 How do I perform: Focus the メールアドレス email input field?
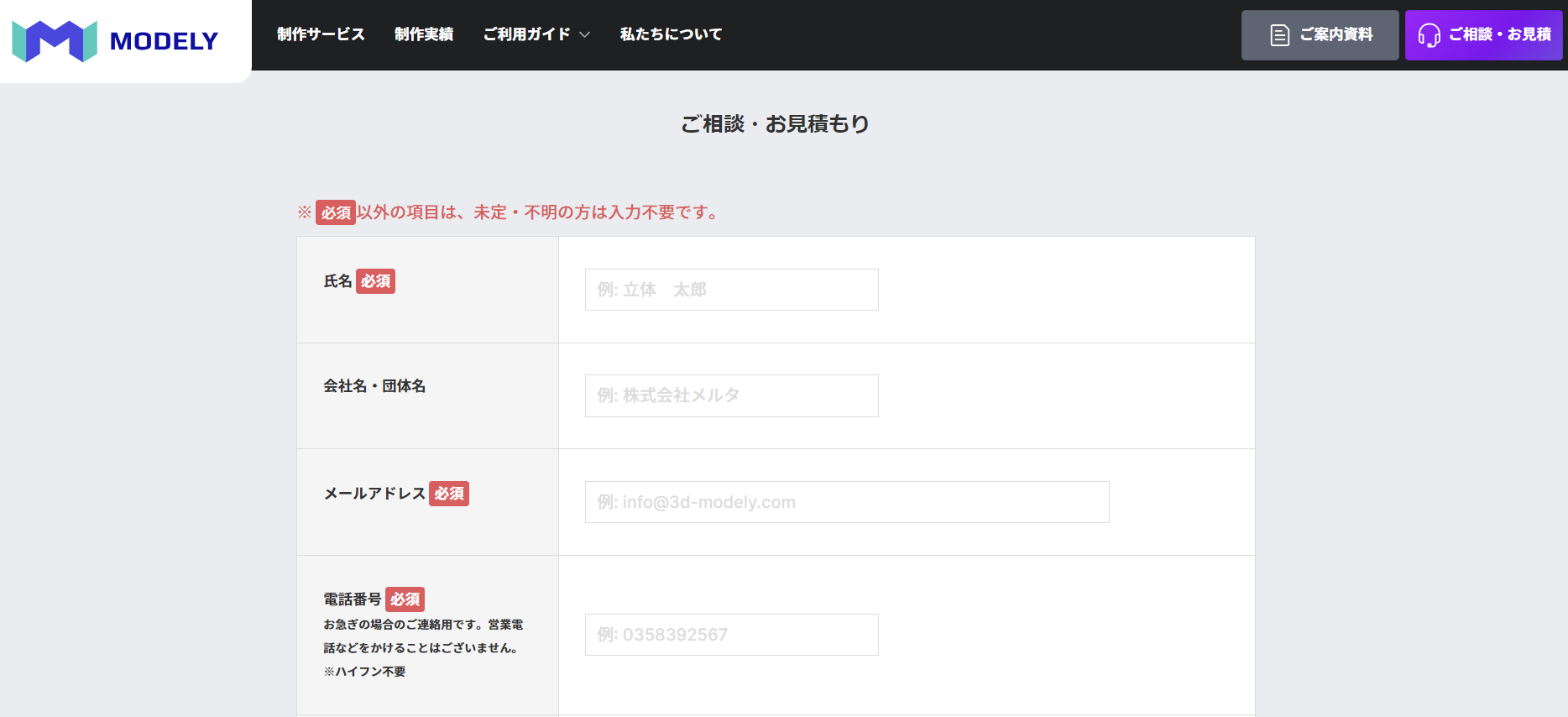[847, 502]
